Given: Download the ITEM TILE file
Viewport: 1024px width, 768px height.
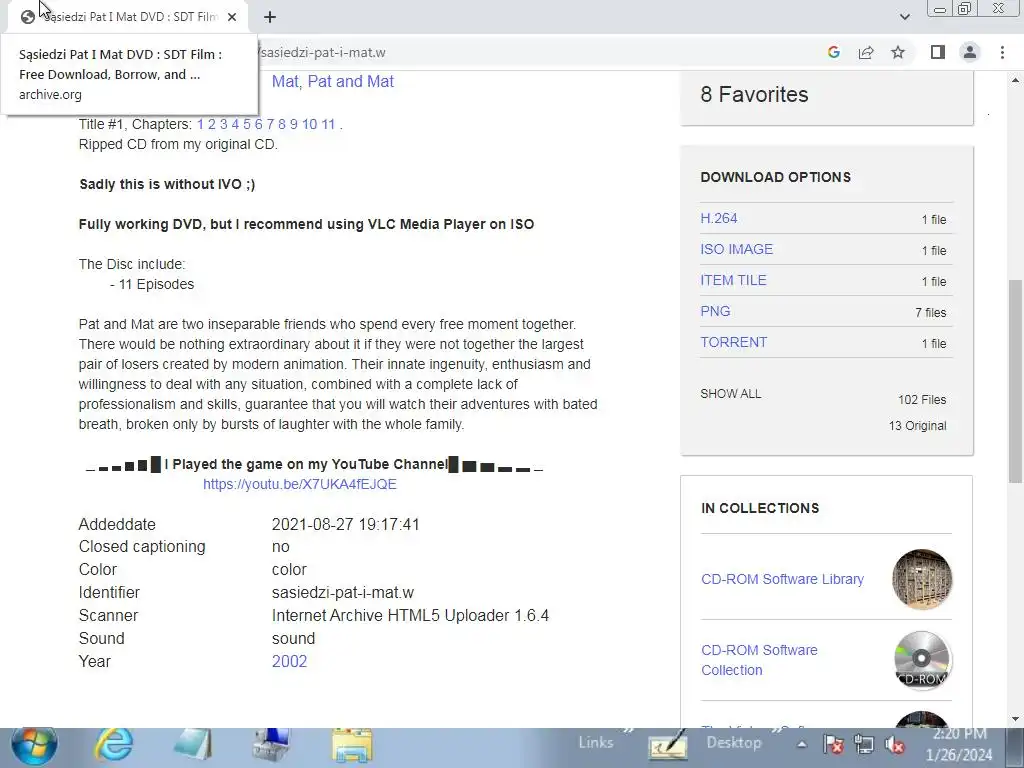Looking at the screenshot, I should pos(733,280).
